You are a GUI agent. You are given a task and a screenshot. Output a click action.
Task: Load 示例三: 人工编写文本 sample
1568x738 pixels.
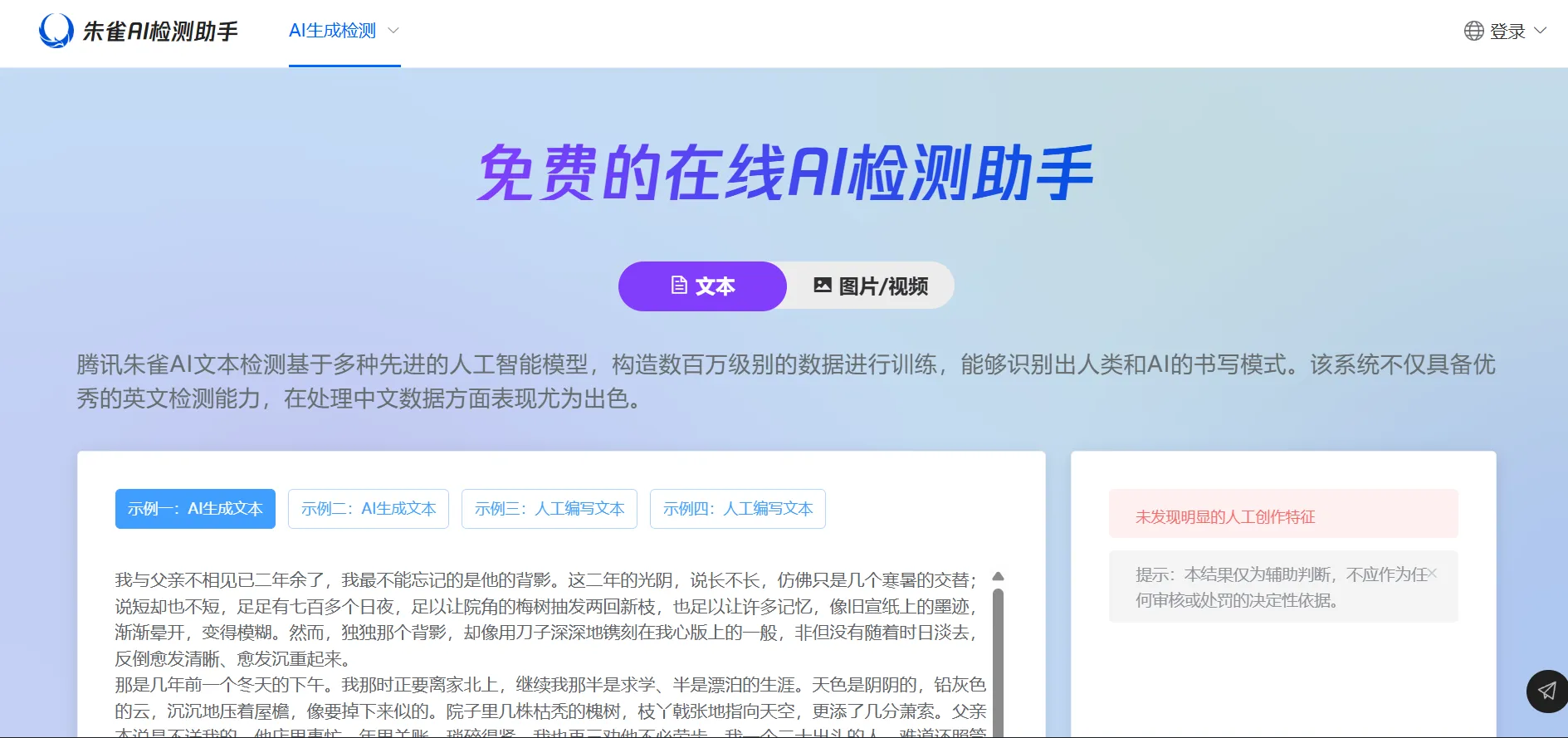(x=549, y=509)
